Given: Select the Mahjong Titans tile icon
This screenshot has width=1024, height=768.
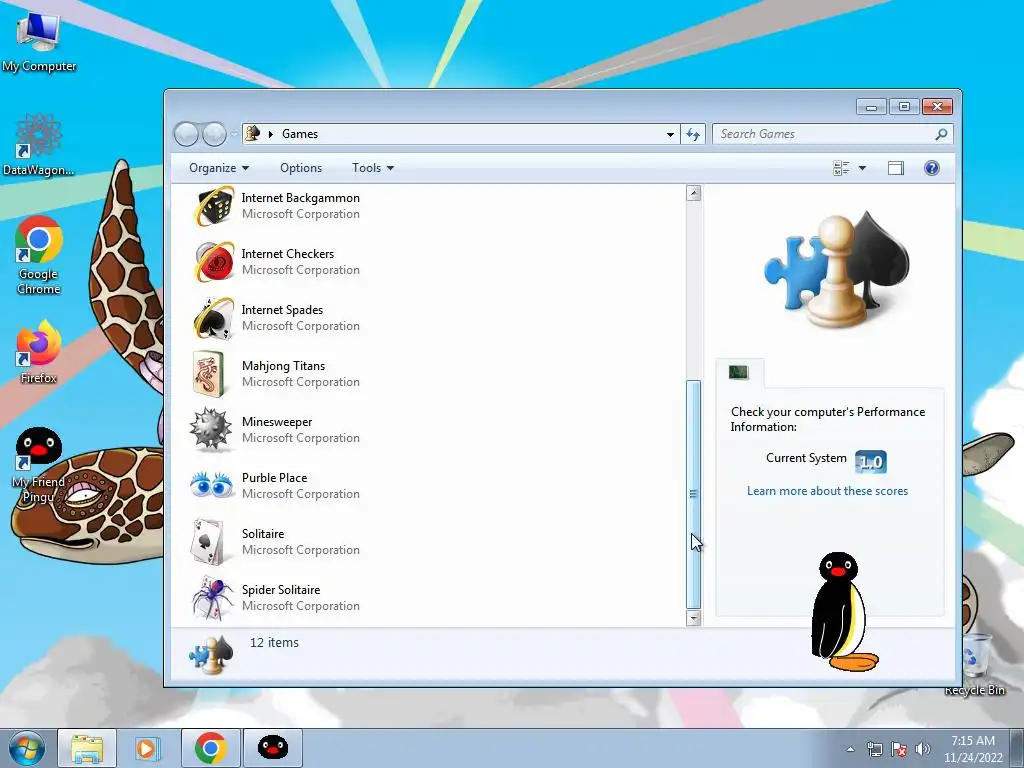Looking at the screenshot, I should click(x=209, y=374).
